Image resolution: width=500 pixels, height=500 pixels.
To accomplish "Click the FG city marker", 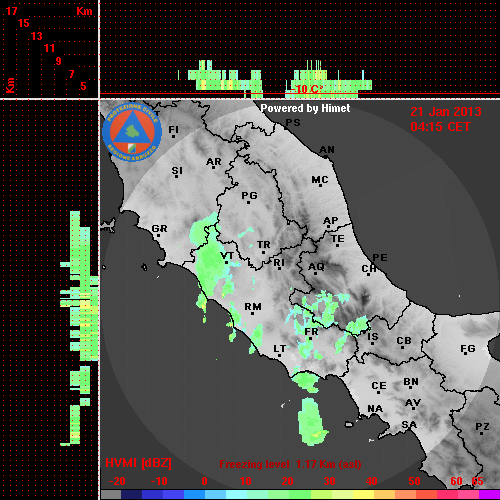I will click(465, 354).
